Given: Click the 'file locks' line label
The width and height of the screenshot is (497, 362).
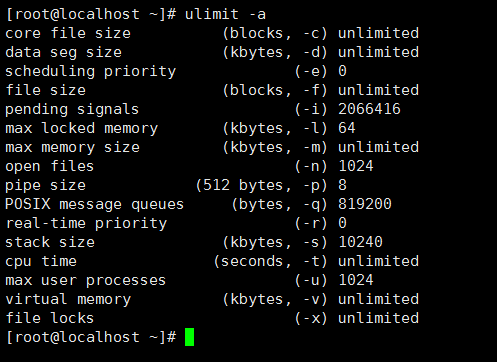Looking at the screenshot, I should tap(50, 318).
